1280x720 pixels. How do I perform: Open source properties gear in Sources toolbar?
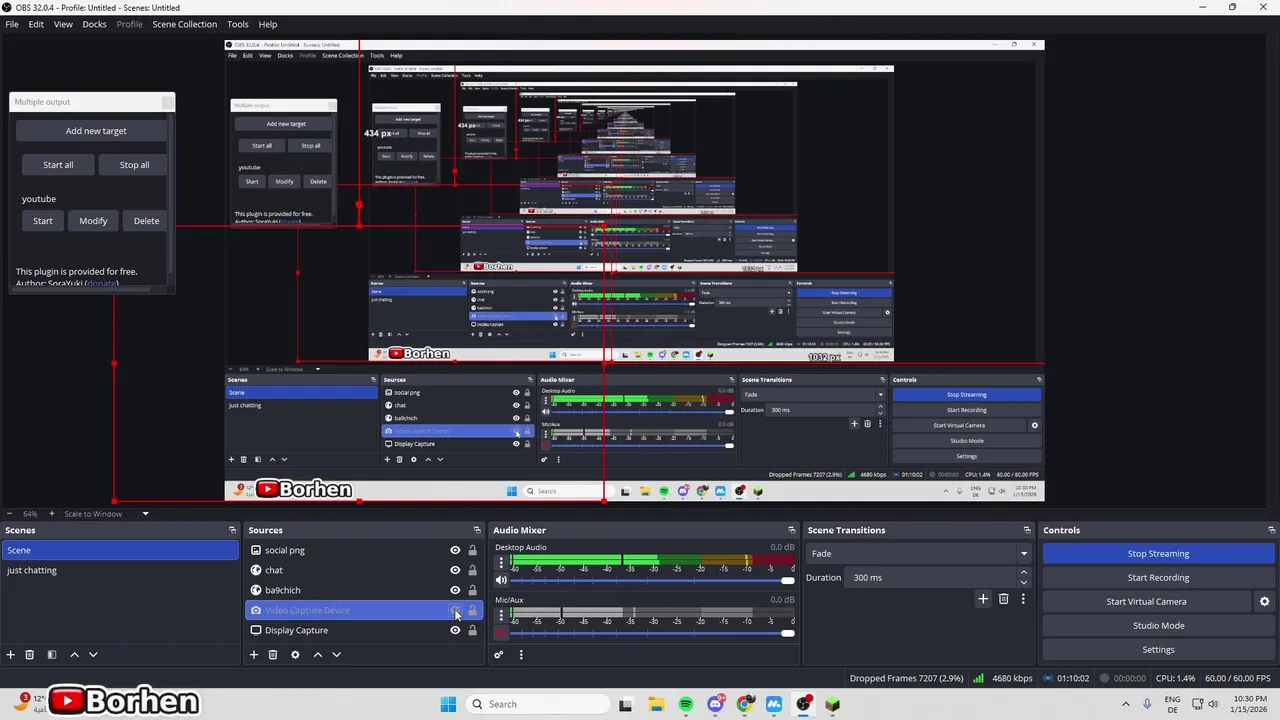295,655
